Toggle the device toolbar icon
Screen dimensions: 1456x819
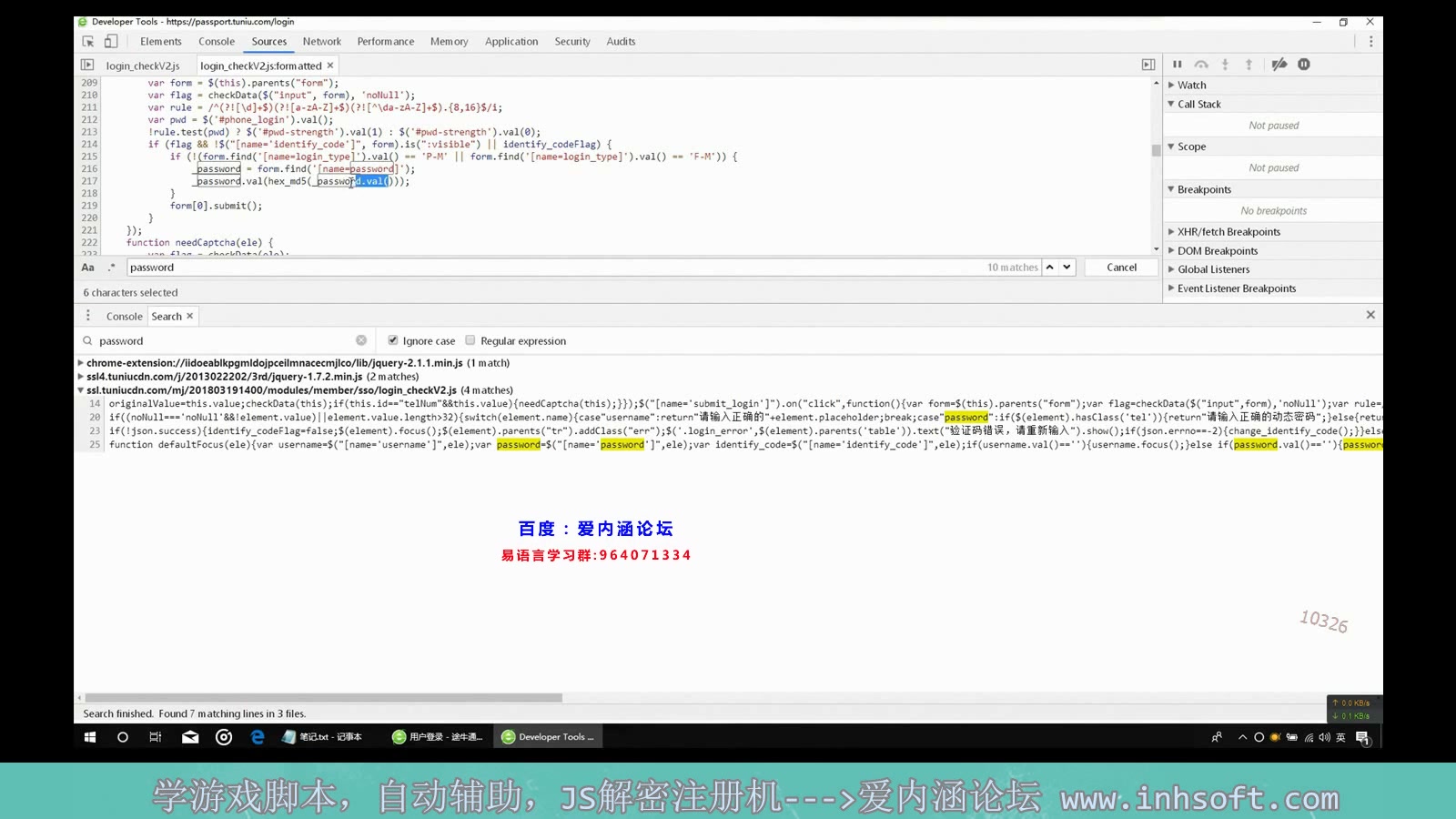coord(111,41)
